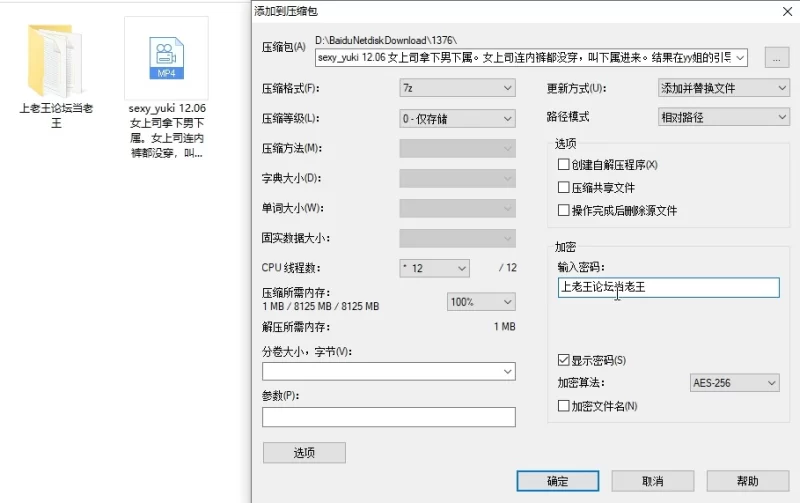800x503 pixels.
Task: Close the 添加到压缩包 dialog window
Action: (781, 10)
